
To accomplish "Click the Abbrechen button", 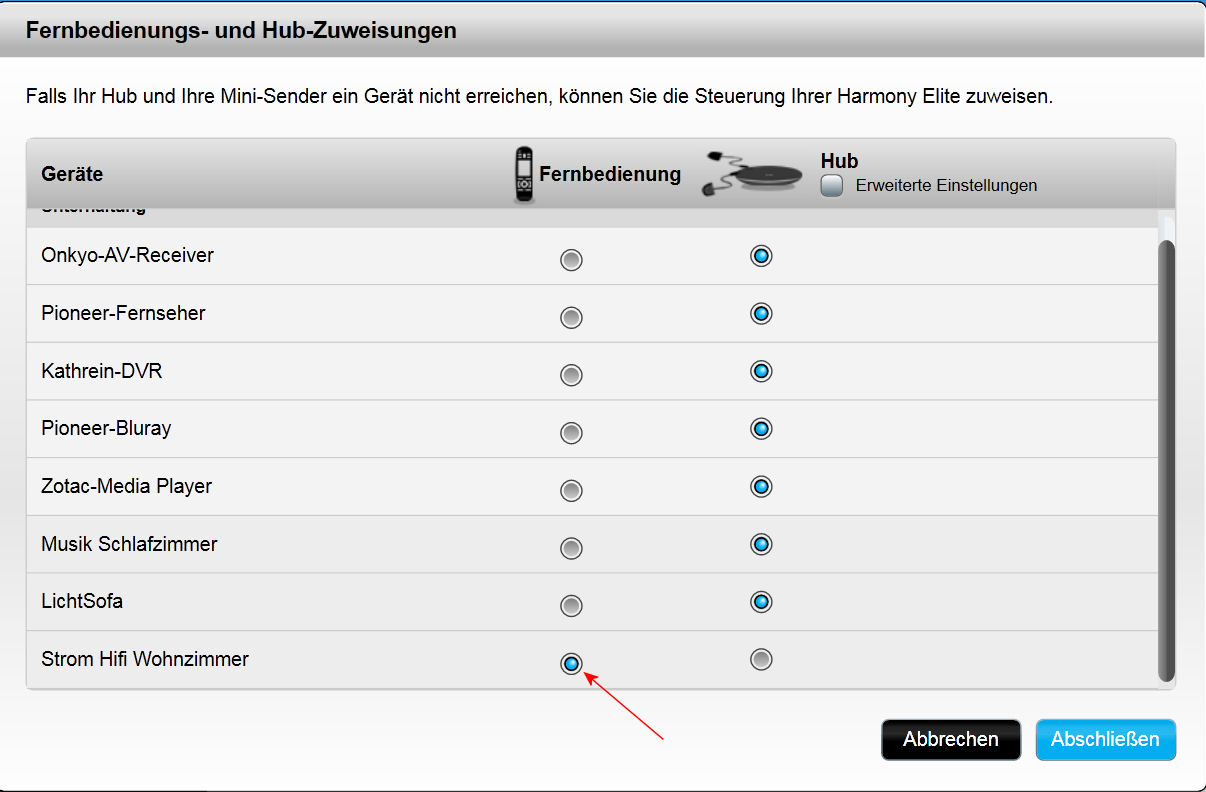I will click(x=951, y=740).
